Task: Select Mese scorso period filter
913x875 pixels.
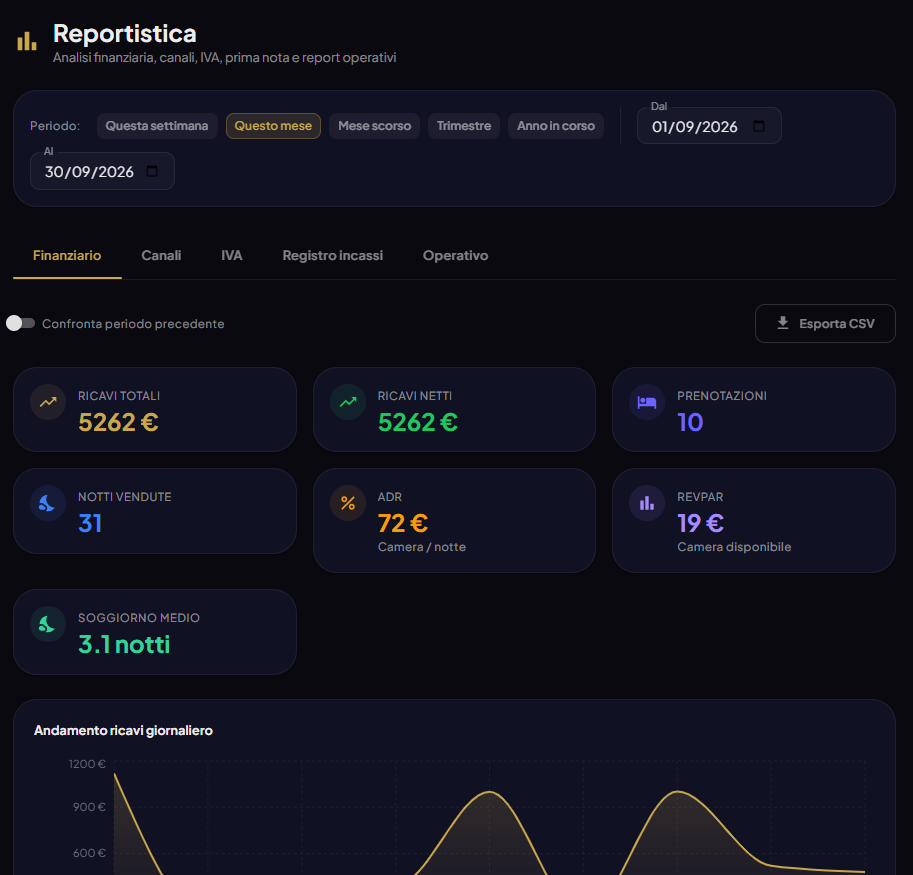Action: click(x=374, y=126)
